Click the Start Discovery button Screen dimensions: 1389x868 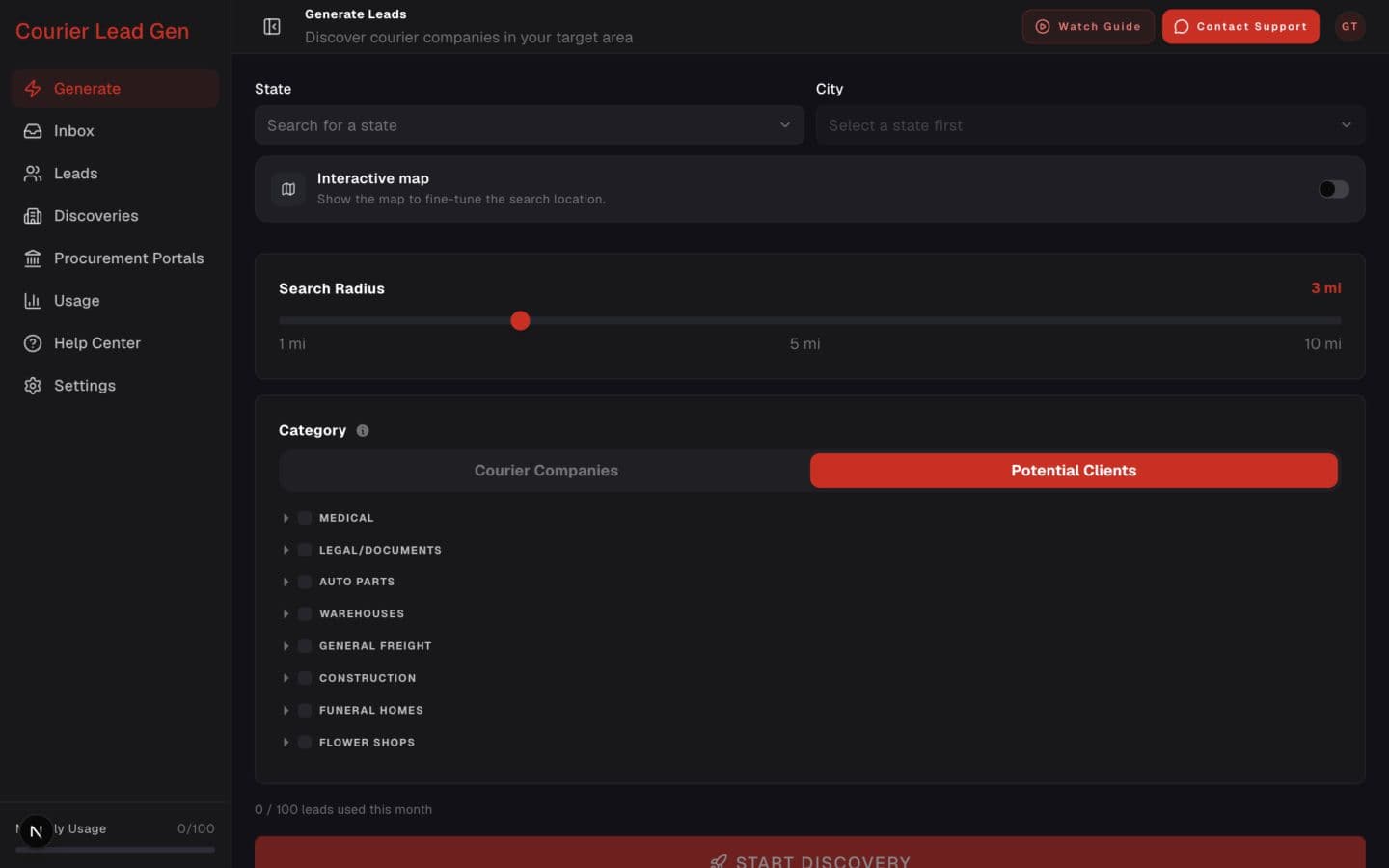tap(810, 853)
